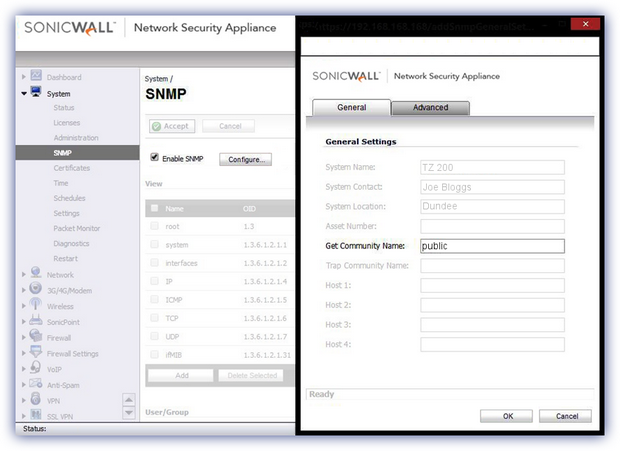Click the Anti-Spam envelope icon in sidebar
620x451 pixels.
[x=36, y=383]
